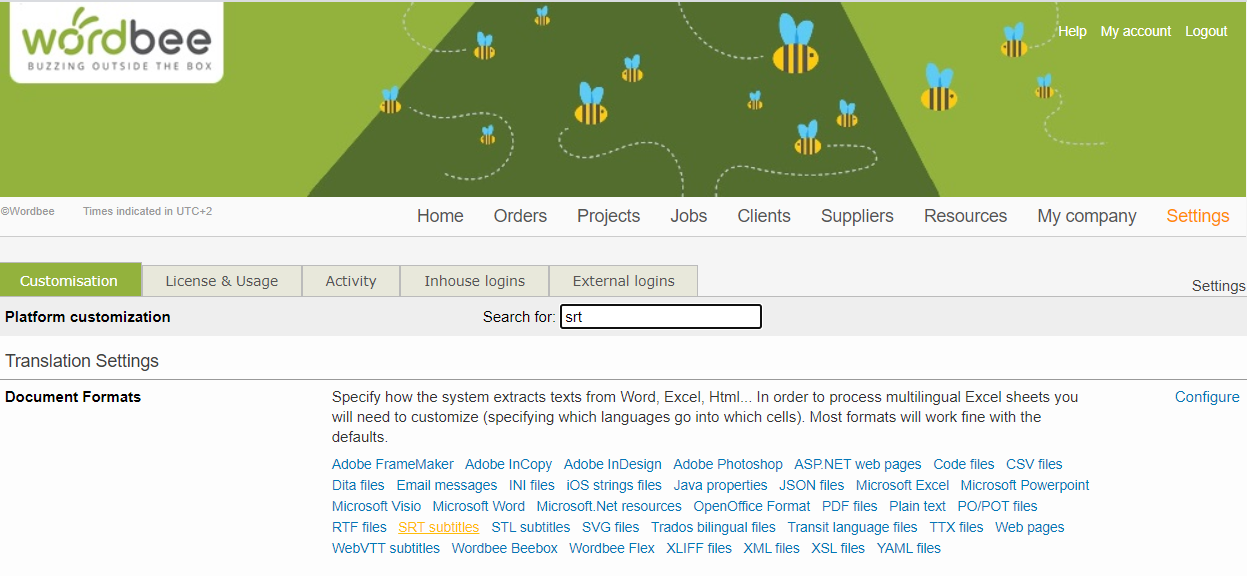Open the Help link
The height and width of the screenshot is (576, 1247).
1072,31
